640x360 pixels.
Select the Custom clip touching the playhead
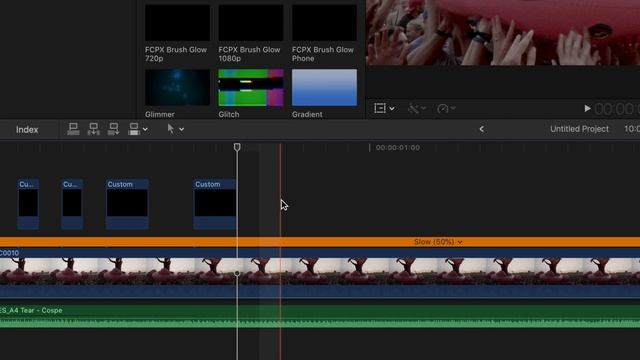tap(215, 204)
